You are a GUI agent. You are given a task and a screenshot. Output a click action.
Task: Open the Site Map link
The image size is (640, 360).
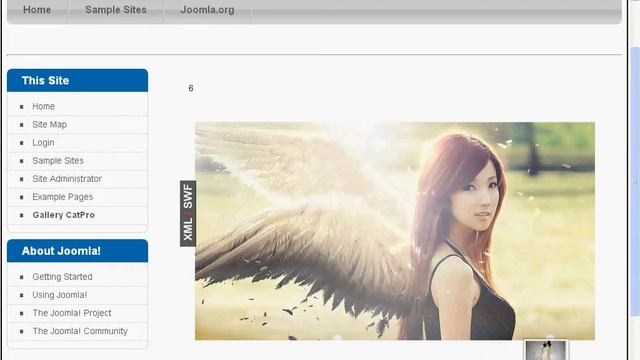click(49, 124)
